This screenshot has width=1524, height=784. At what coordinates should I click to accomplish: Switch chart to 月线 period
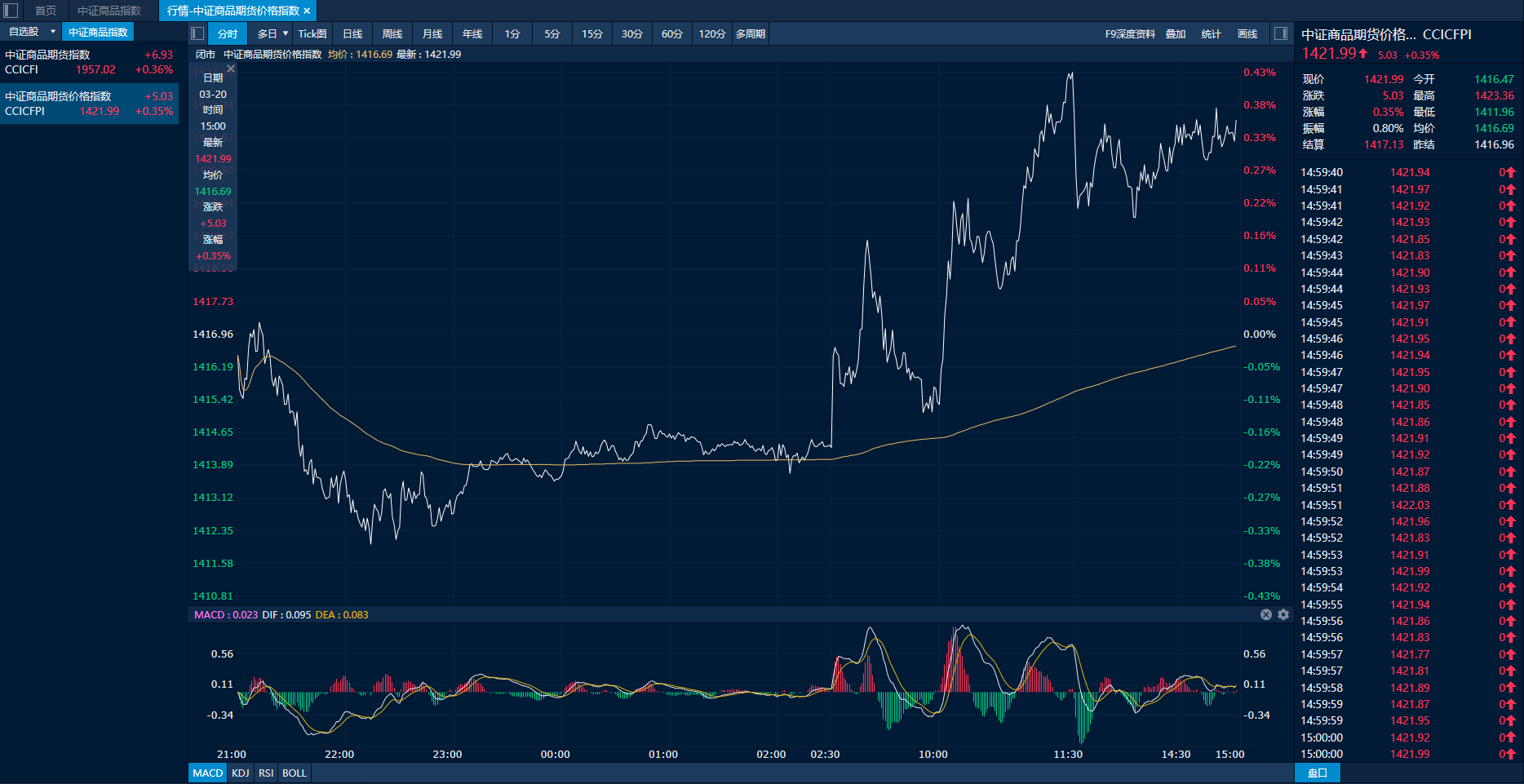432,33
